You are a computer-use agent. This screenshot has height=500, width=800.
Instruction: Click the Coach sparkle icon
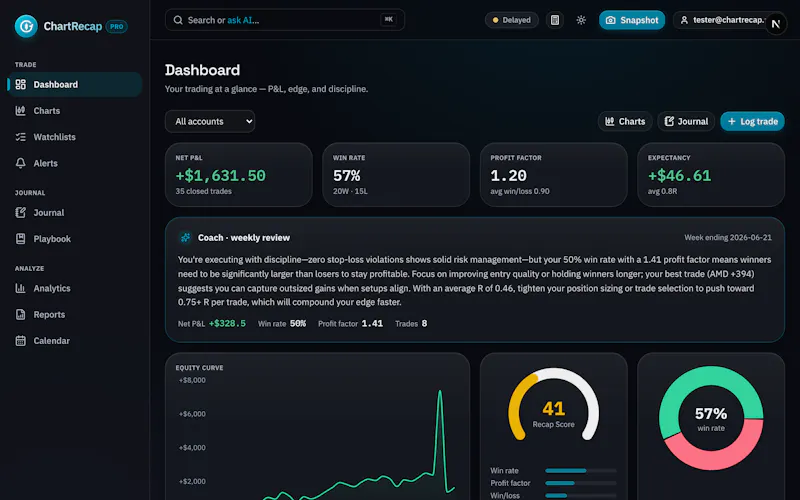[x=185, y=238]
